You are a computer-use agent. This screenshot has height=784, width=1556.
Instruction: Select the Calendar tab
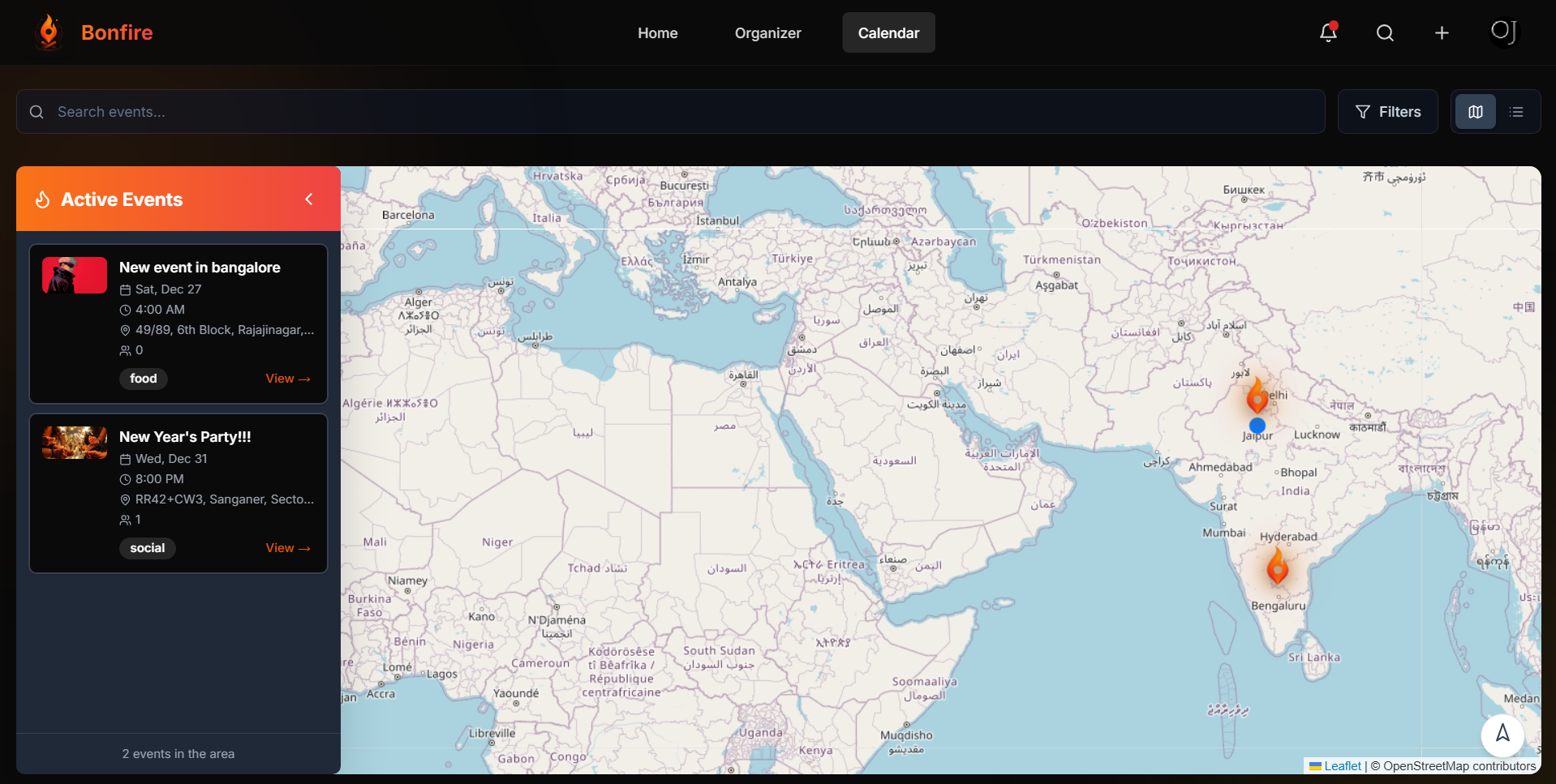889,33
